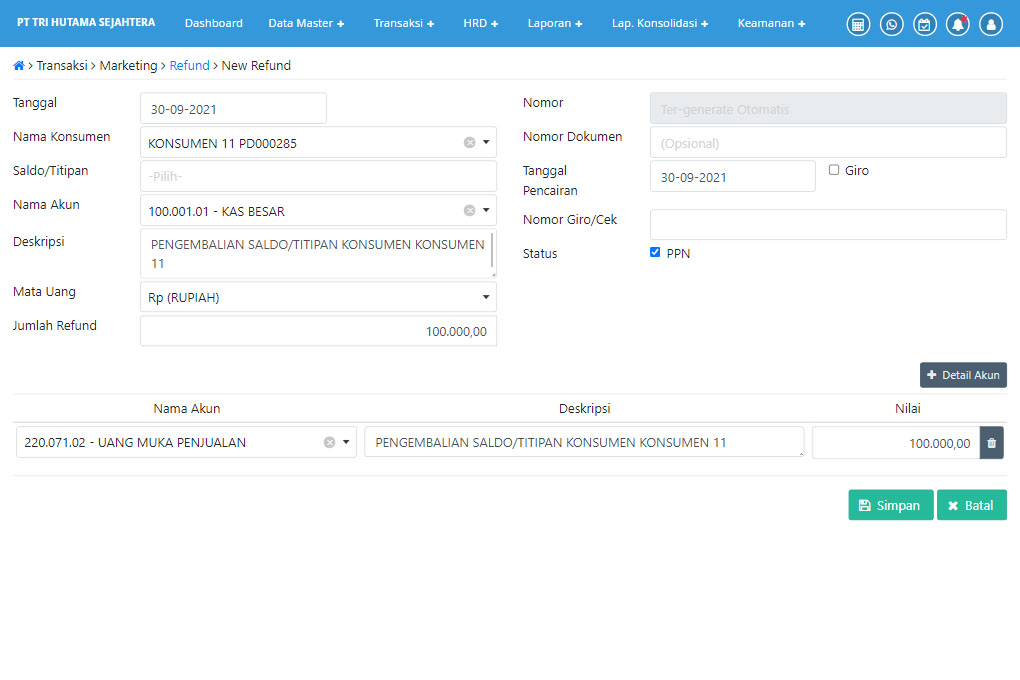
Task: Click the disabled Nomor field
Action: (x=828, y=109)
